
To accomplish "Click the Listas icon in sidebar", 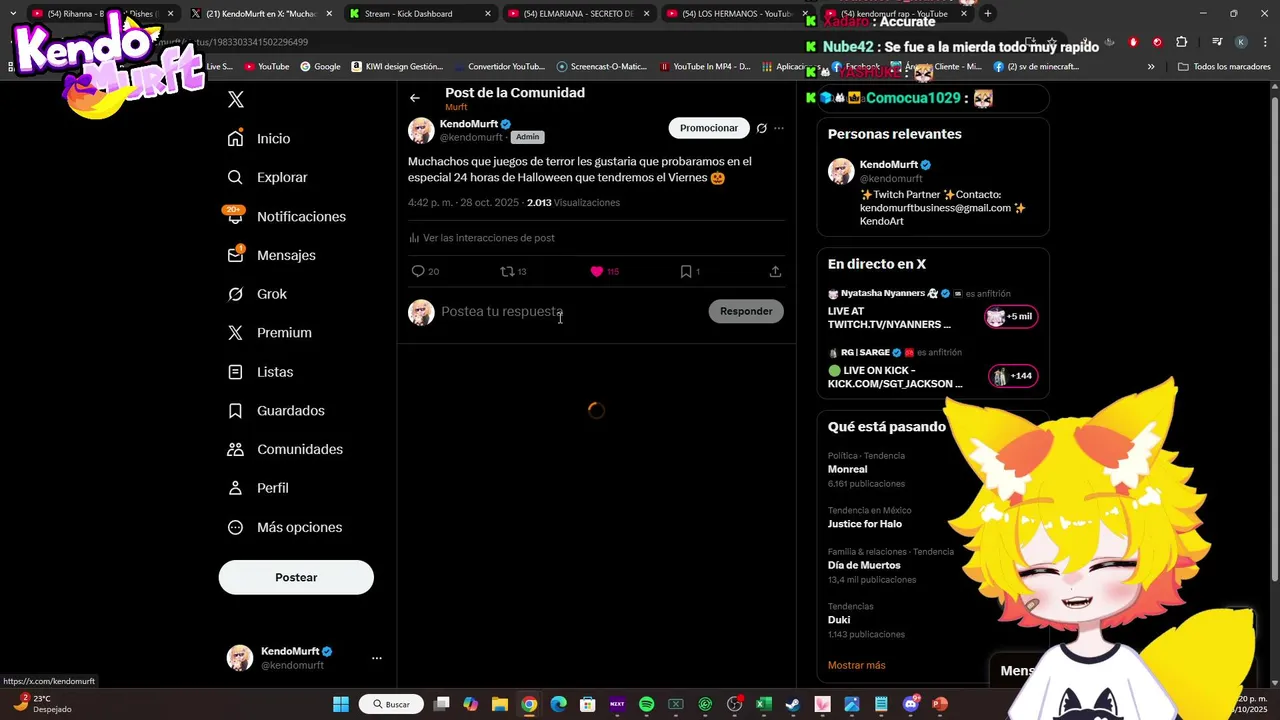I will pos(235,372).
